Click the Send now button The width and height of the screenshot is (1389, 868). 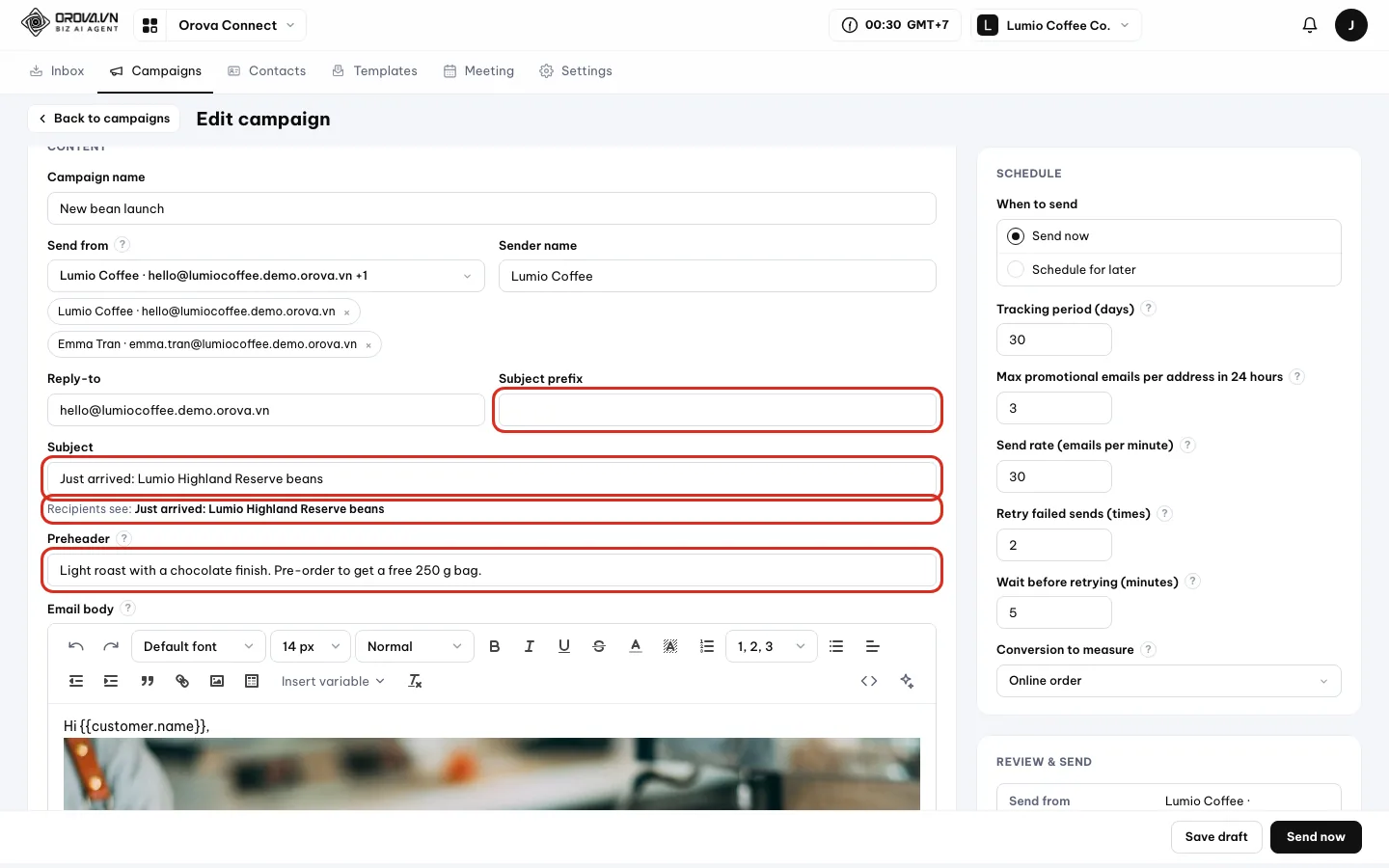(x=1316, y=837)
